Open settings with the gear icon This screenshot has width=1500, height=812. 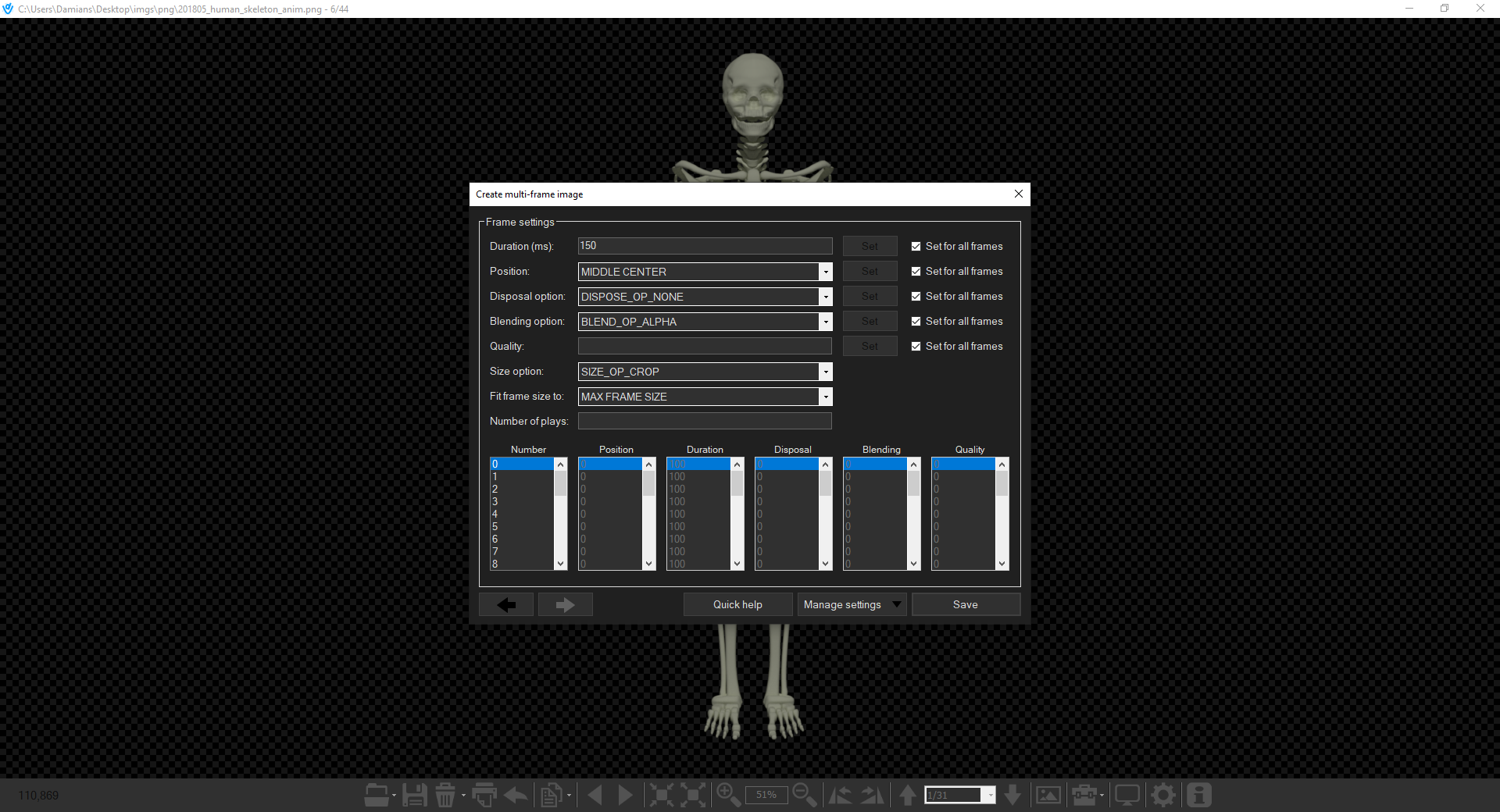(x=1163, y=795)
